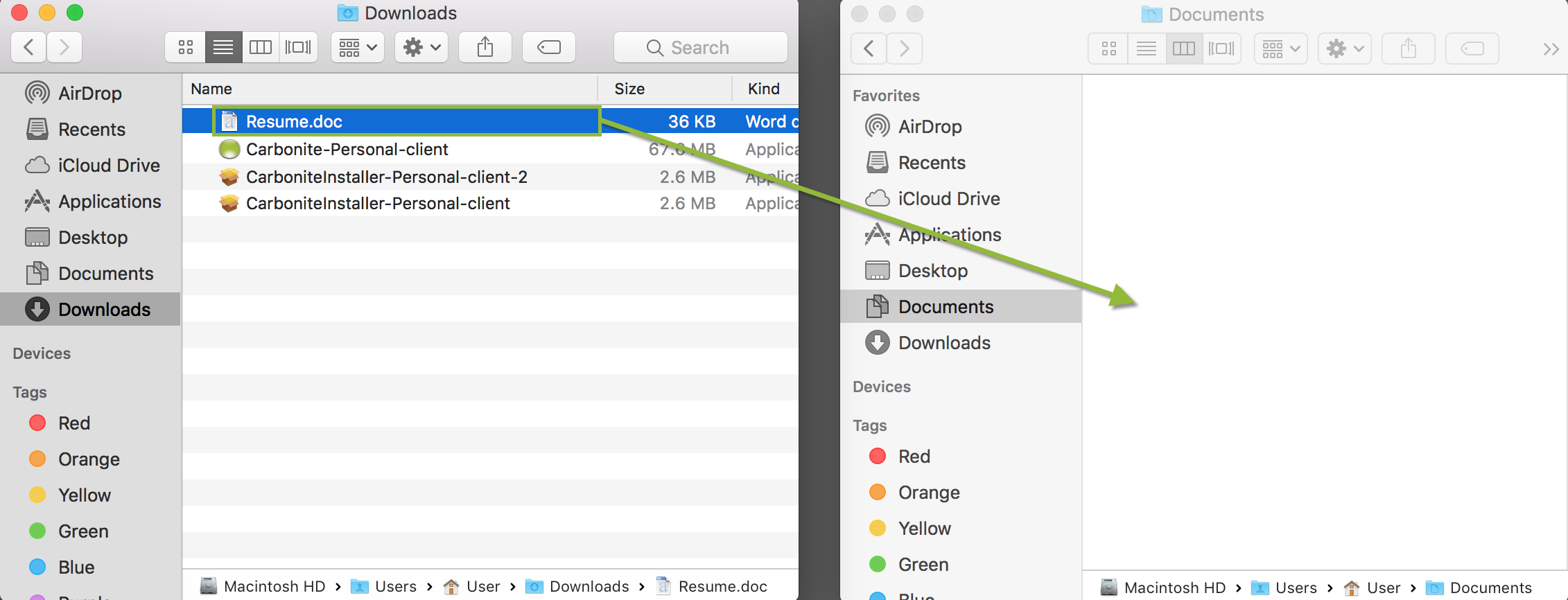1568x600 pixels.
Task: Click the Edit Tags icon in Documents window
Action: (1472, 48)
